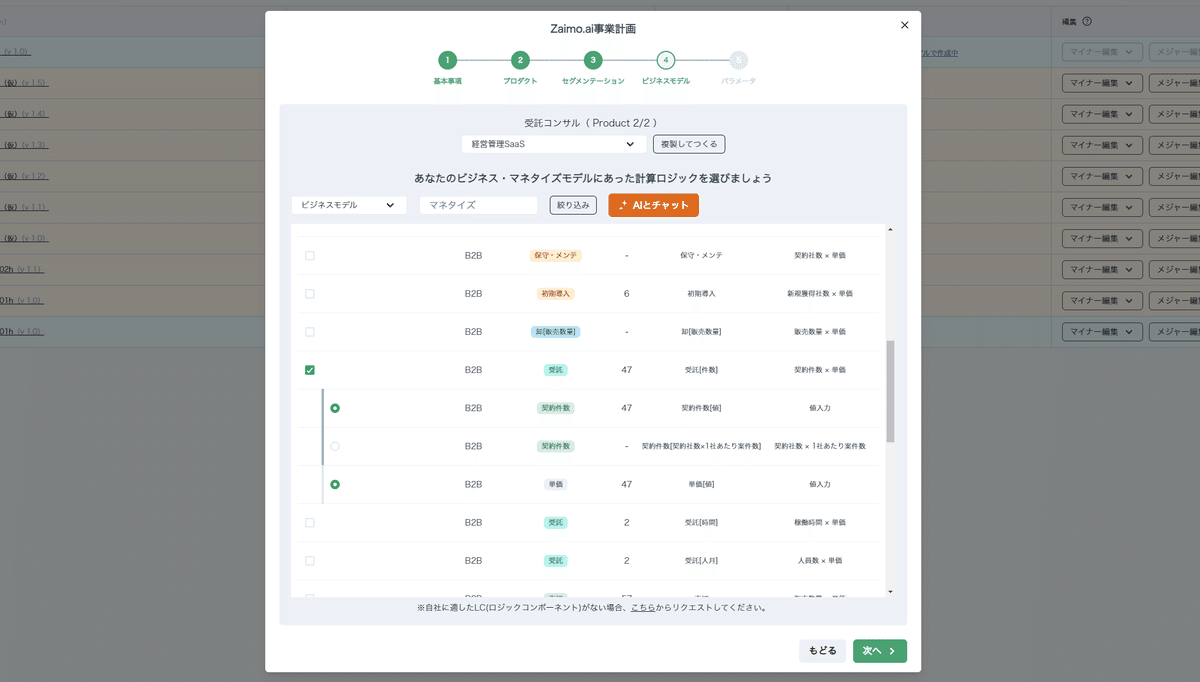Screen dimensions: 1200x682
Task: Open the (仮) (v 1.5) plan link
Action: (x=26, y=83)
